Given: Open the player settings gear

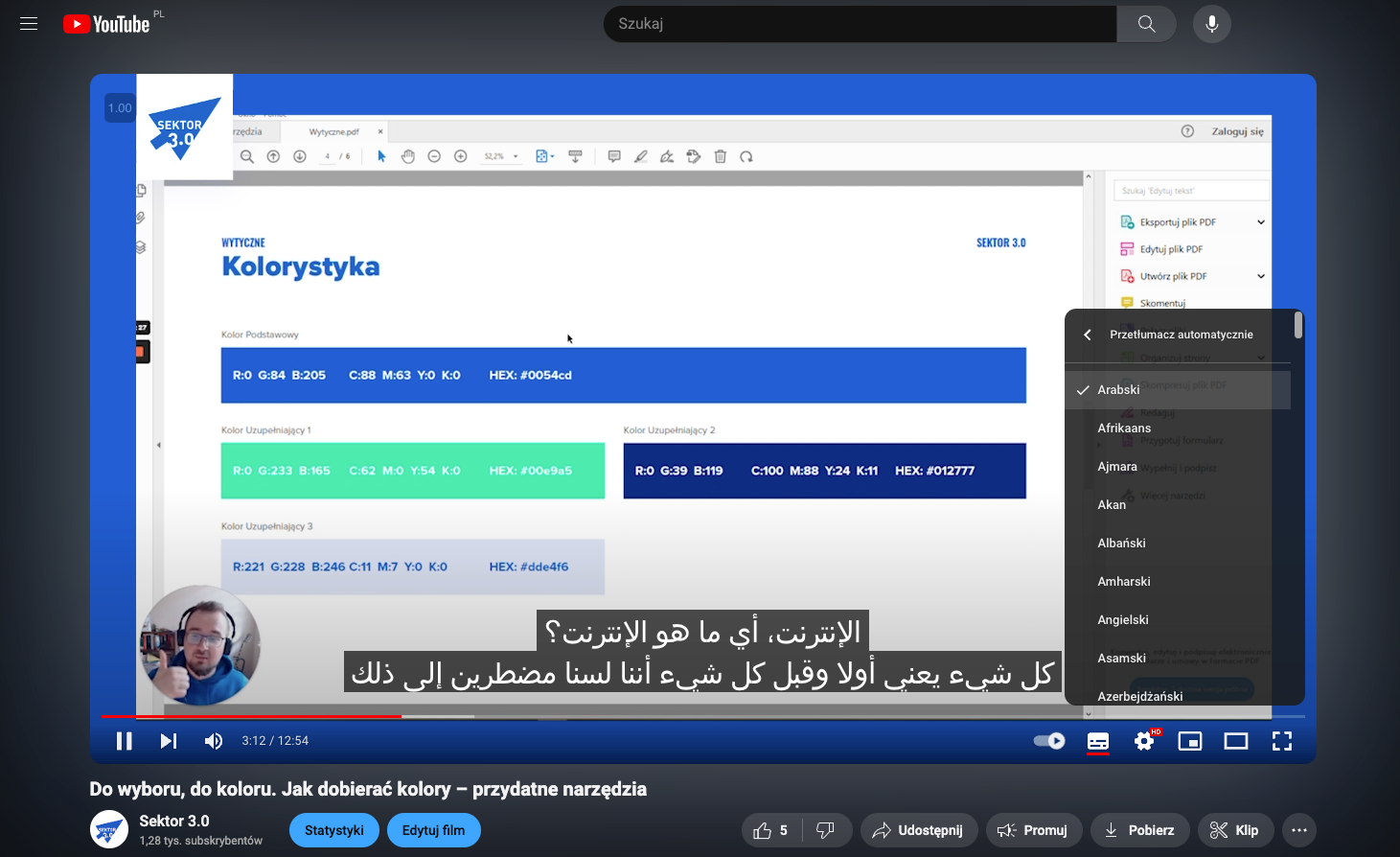Looking at the screenshot, I should (x=1144, y=741).
